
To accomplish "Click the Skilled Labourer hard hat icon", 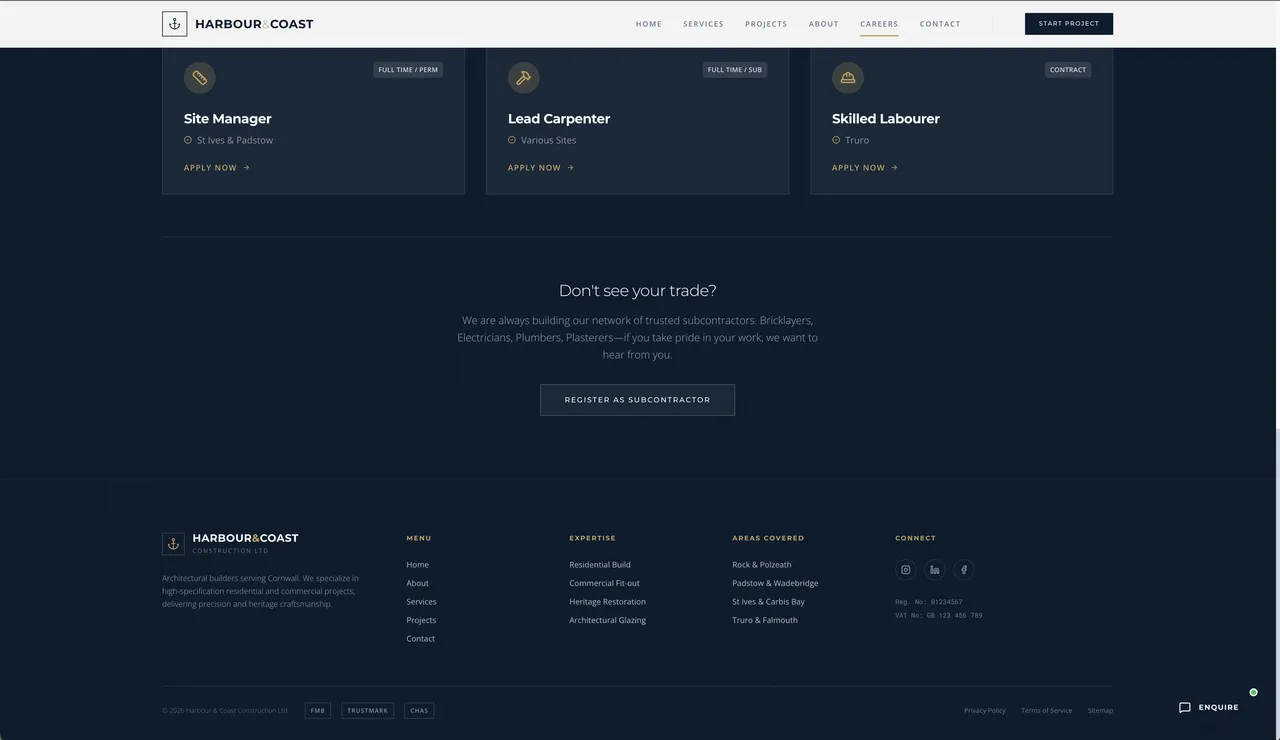I will point(848,78).
